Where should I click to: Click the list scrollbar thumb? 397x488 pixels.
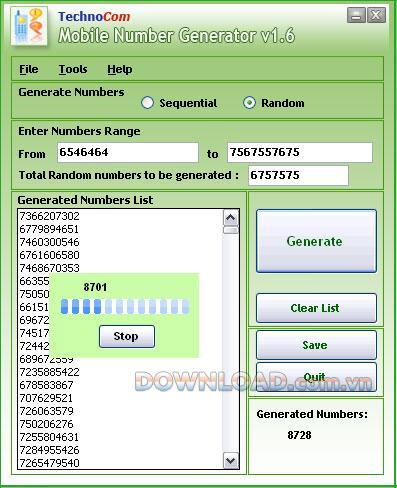231,230
